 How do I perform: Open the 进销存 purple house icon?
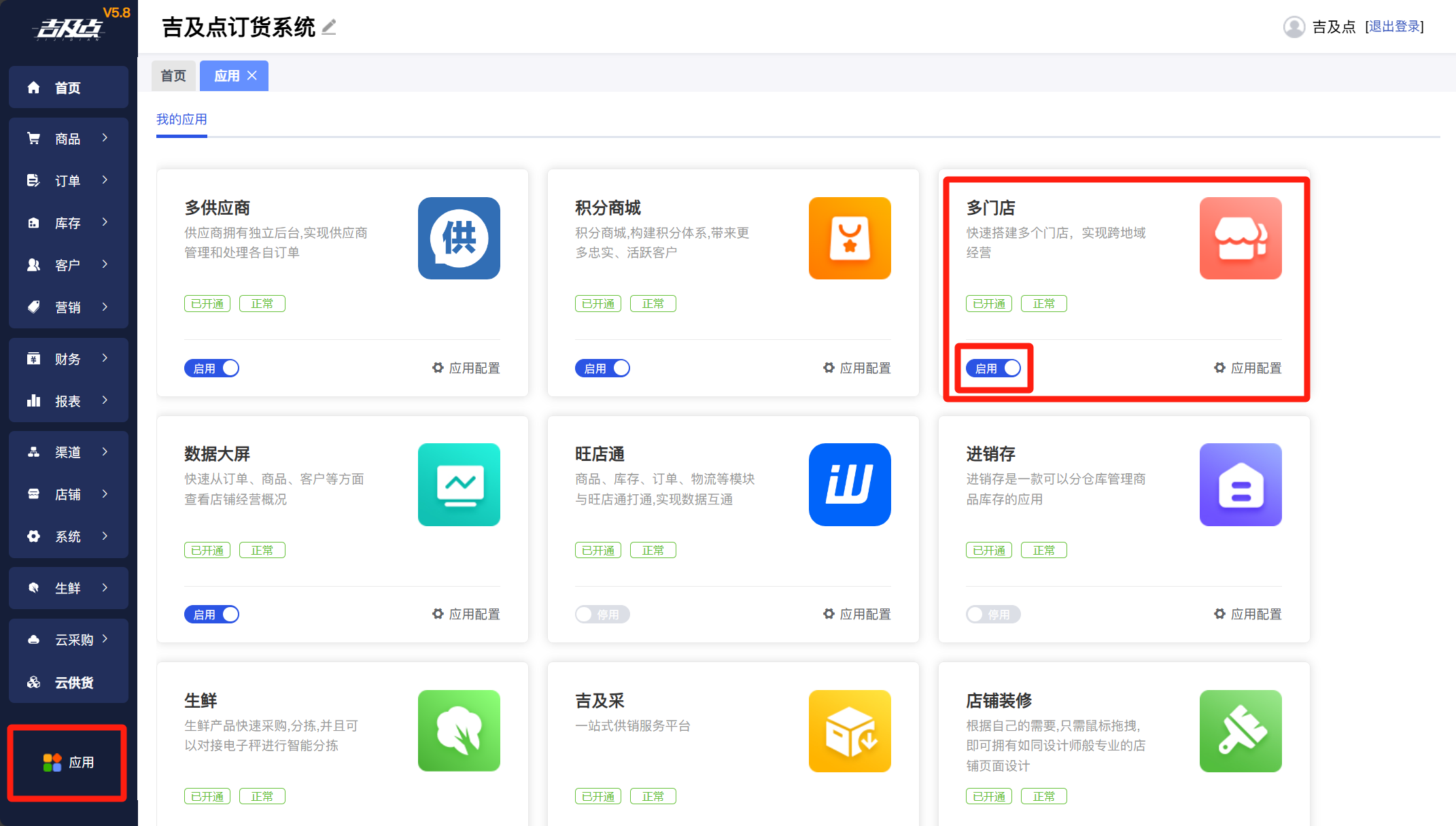click(1240, 485)
